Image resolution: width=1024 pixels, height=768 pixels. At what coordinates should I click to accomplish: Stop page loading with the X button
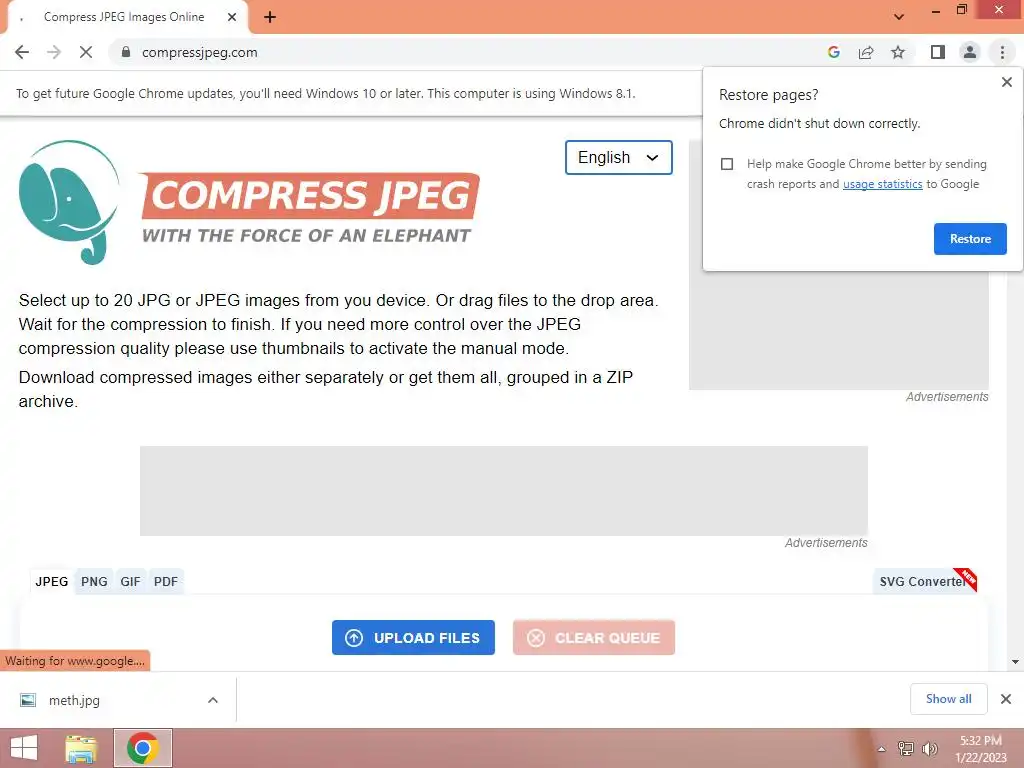click(86, 52)
